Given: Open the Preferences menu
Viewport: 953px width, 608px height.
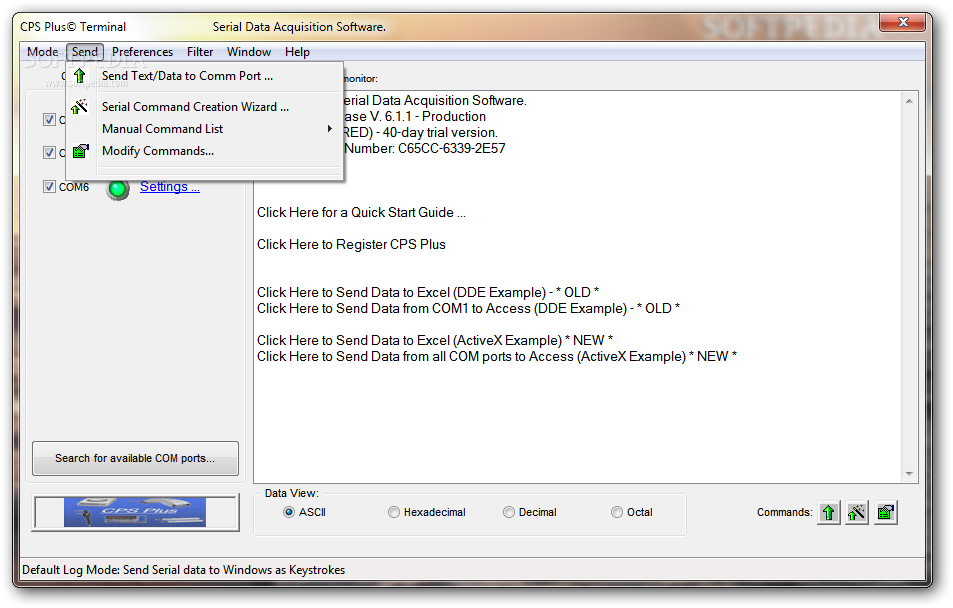Looking at the screenshot, I should [142, 52].
